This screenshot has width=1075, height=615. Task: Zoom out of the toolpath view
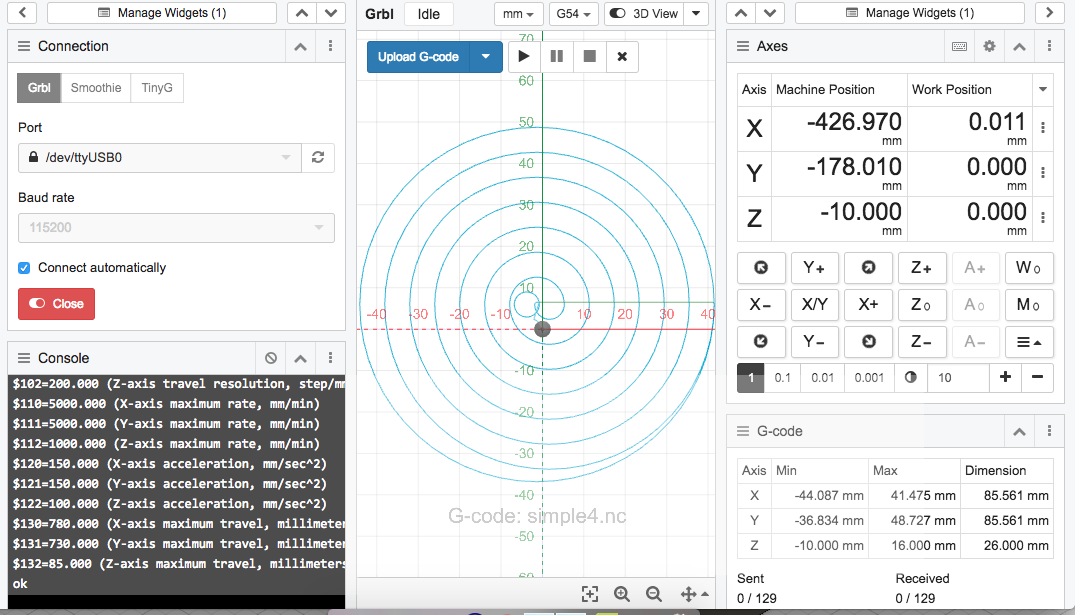(653, 593)
